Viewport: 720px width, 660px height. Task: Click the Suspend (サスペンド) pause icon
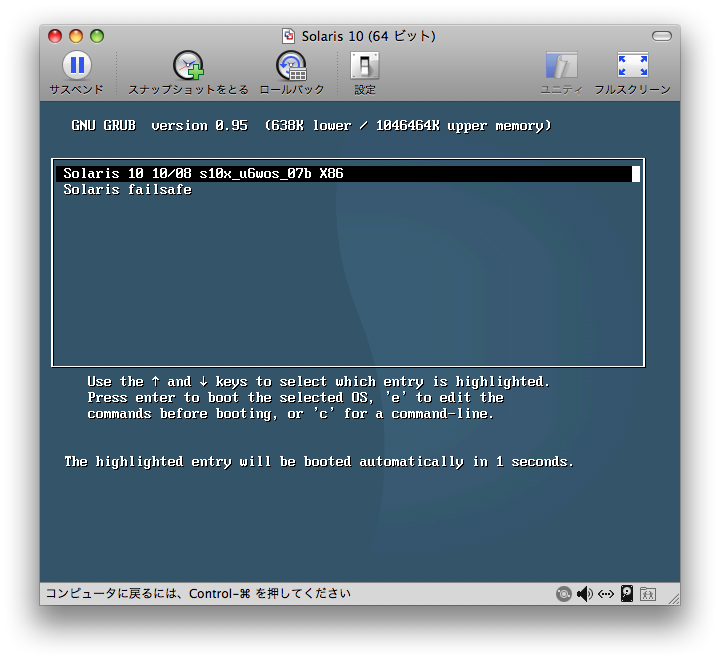click(76, 66)
